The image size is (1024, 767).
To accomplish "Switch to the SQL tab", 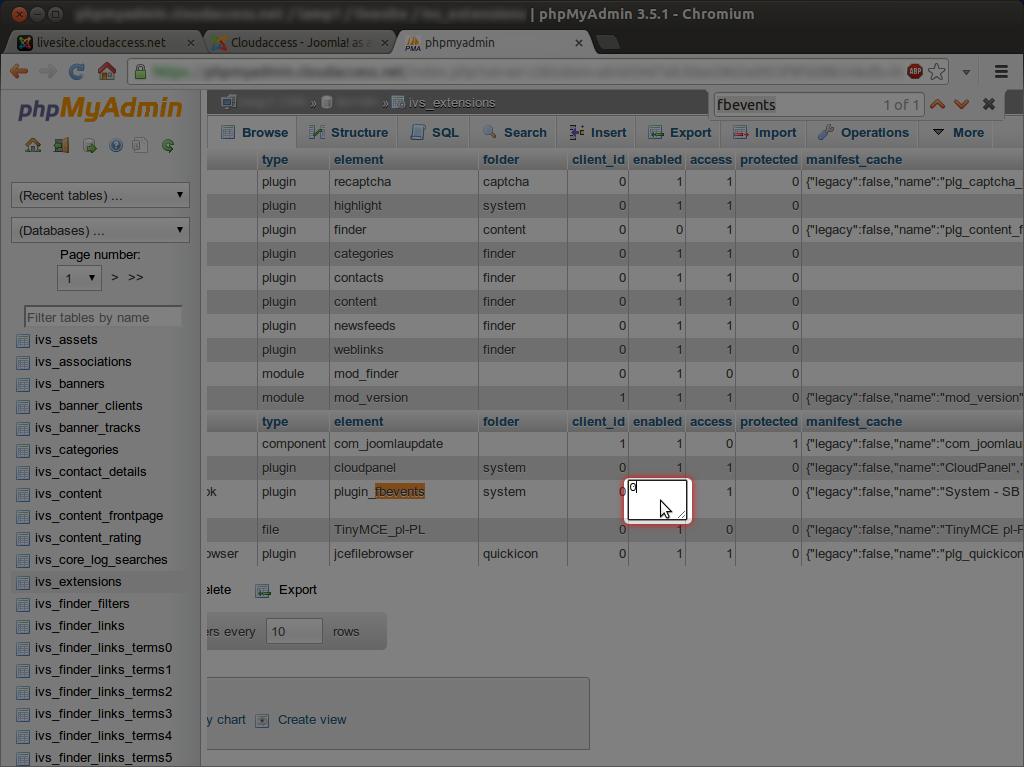I will pyautogui.click(x=434, y=133).
